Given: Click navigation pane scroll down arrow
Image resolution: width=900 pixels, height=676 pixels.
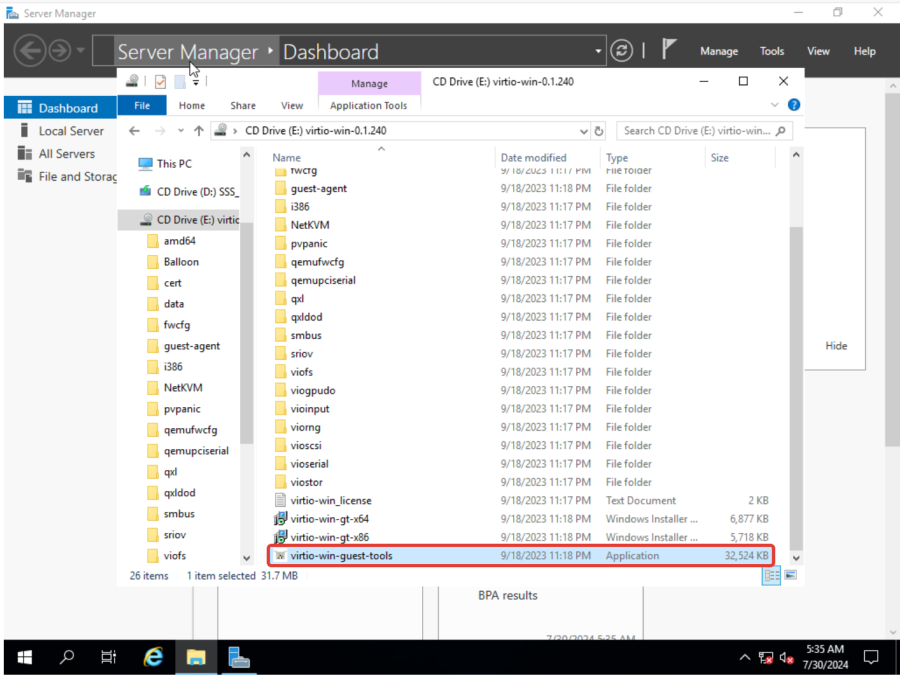Looking at the screenshot, I should (246, 558).
